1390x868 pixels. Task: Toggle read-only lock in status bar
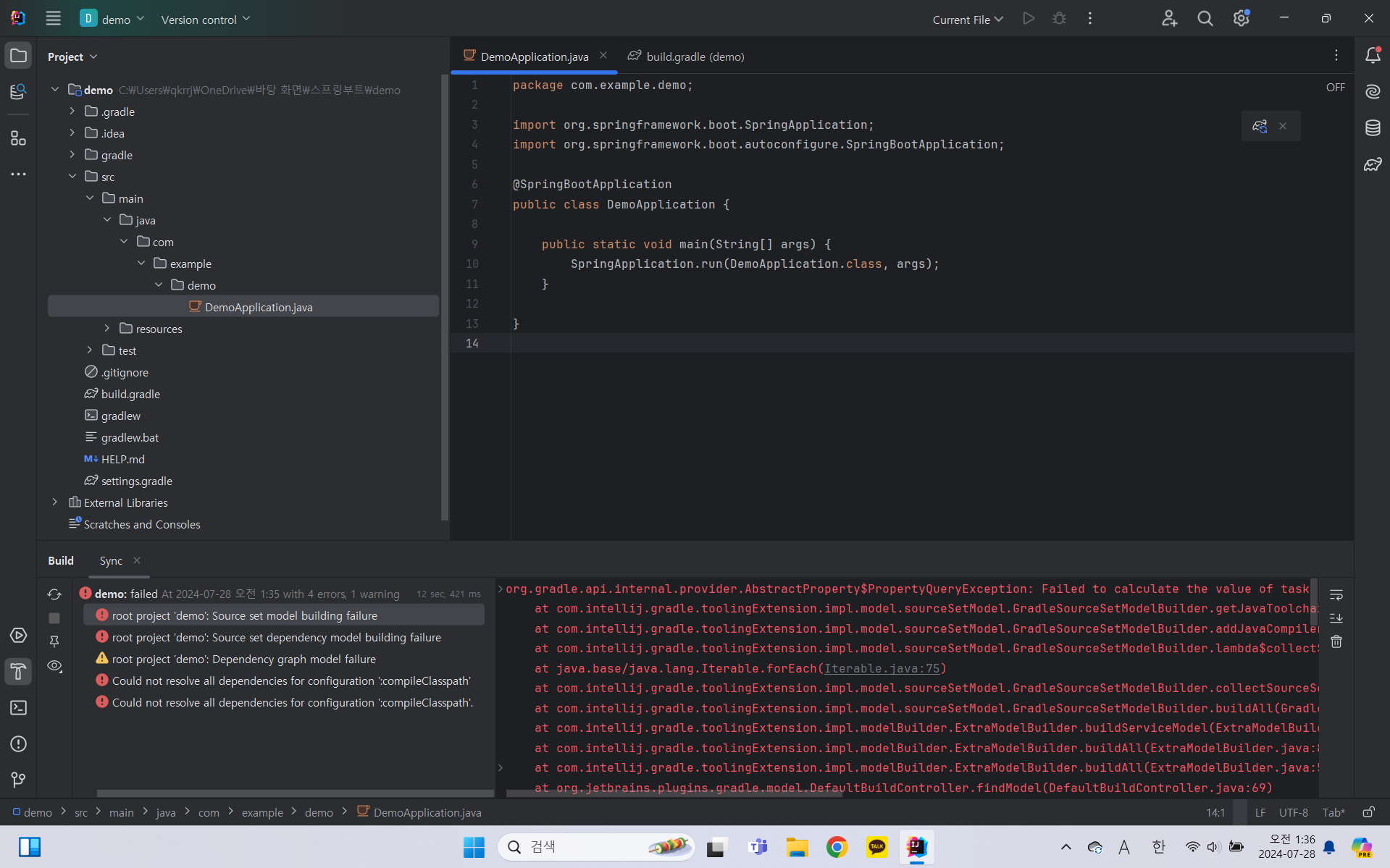(x=1368, y=812)
